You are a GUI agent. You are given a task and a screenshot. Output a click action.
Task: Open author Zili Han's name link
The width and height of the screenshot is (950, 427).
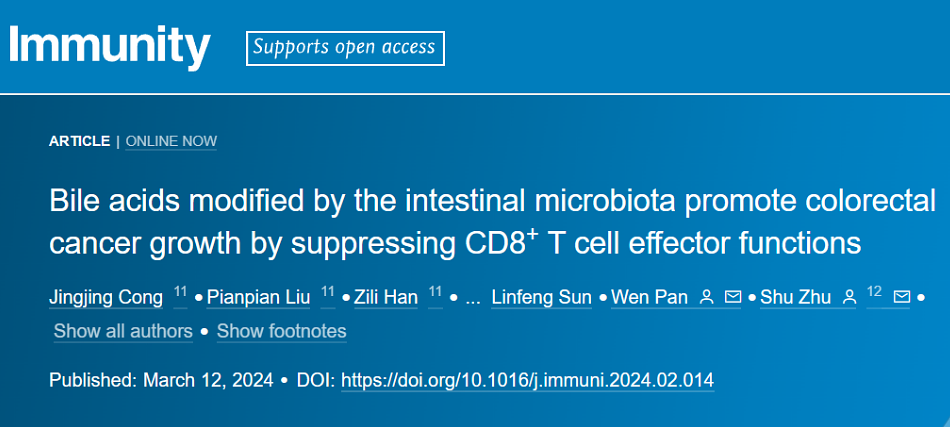click(x=385, y=297)
